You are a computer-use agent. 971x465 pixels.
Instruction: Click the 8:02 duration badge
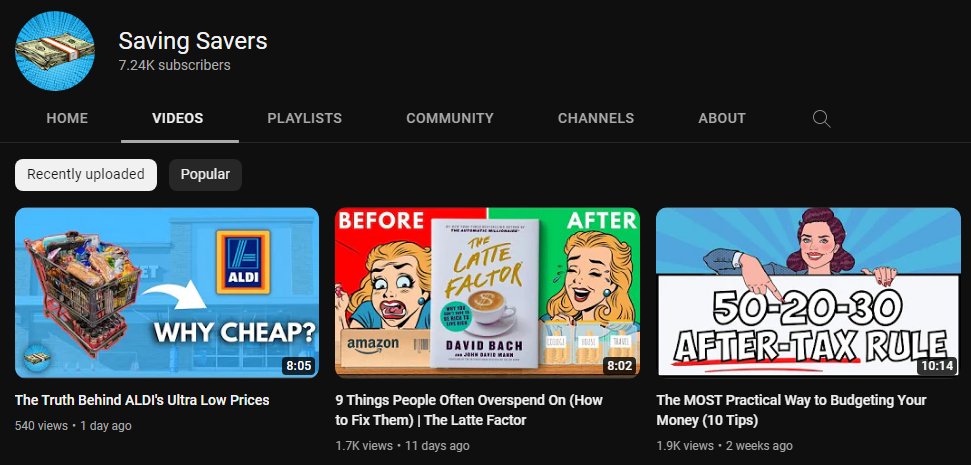tap(619, 366)
